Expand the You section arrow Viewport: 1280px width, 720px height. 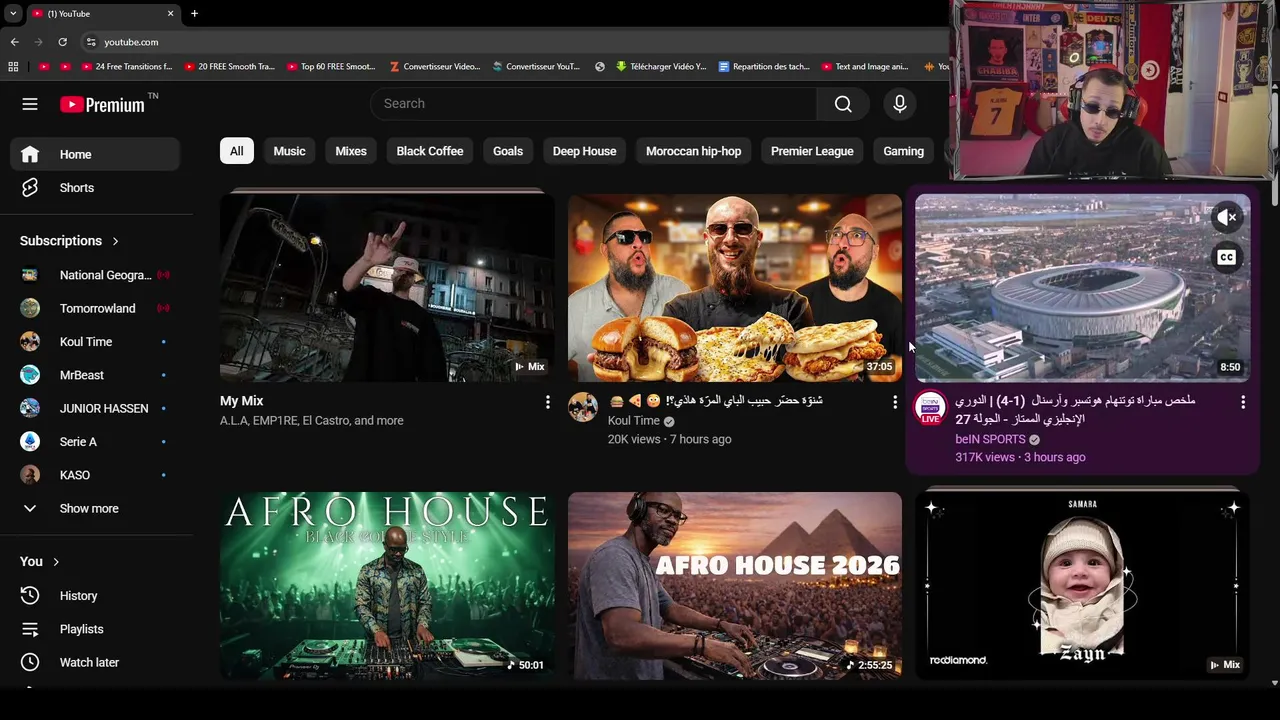[x=56, y=562]
